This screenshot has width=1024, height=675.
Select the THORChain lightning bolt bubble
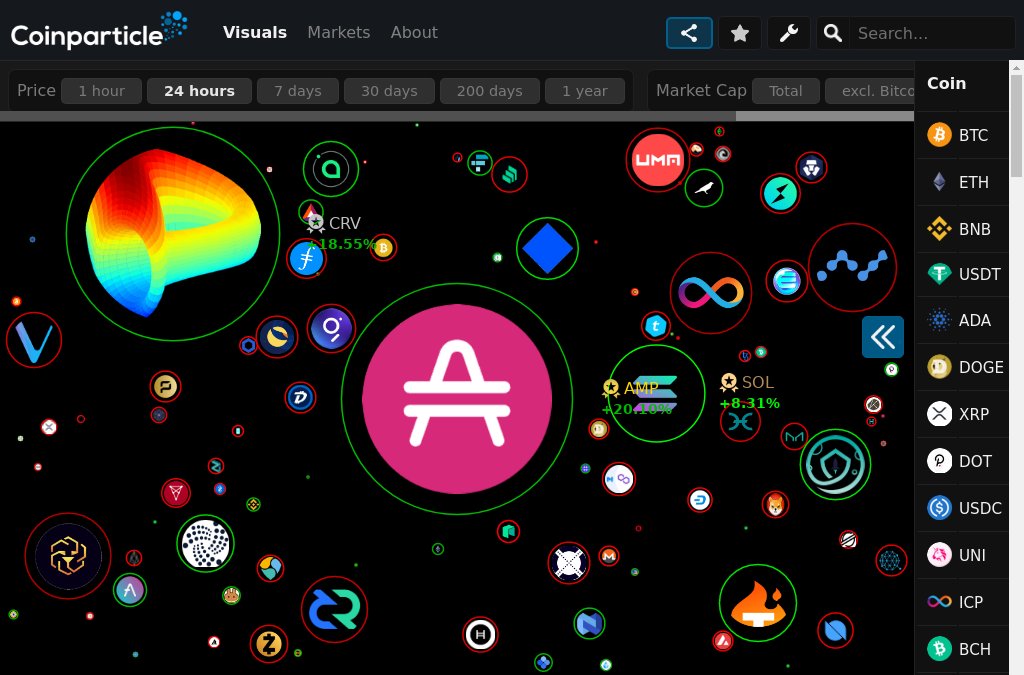(780, 194)
